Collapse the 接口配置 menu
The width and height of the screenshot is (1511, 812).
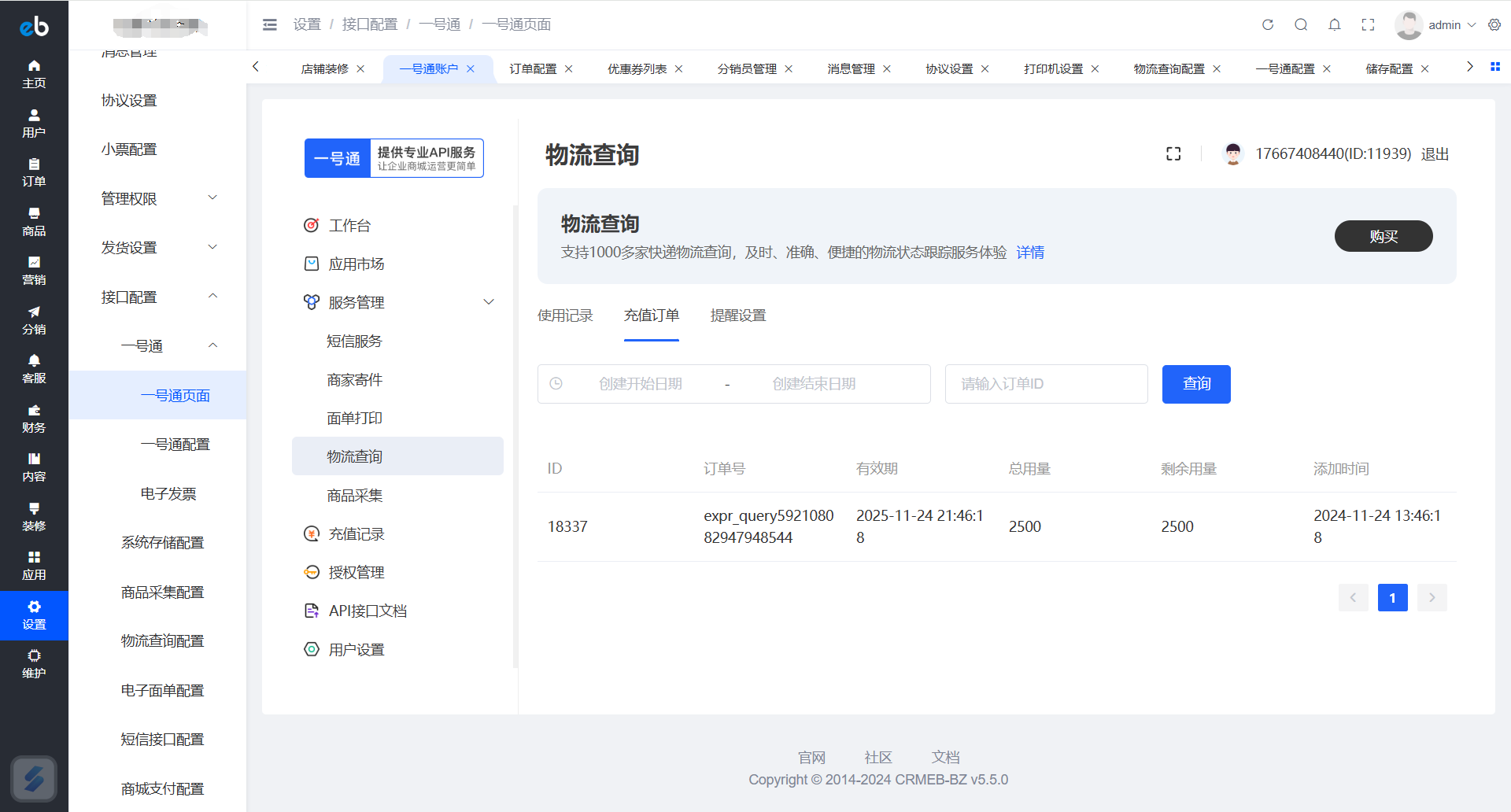[157, 297]
